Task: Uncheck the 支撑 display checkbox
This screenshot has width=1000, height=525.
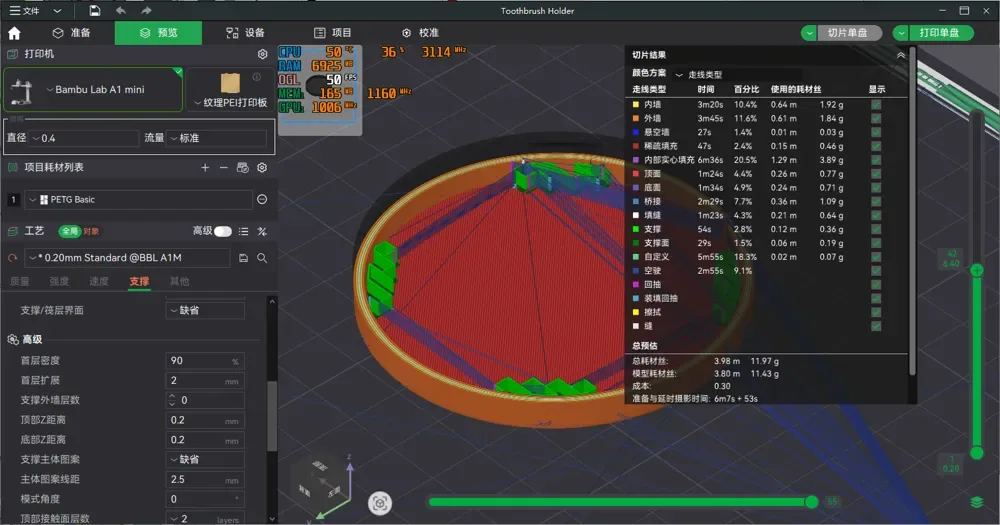Action: pyautogui.click(x=876, y=229)
